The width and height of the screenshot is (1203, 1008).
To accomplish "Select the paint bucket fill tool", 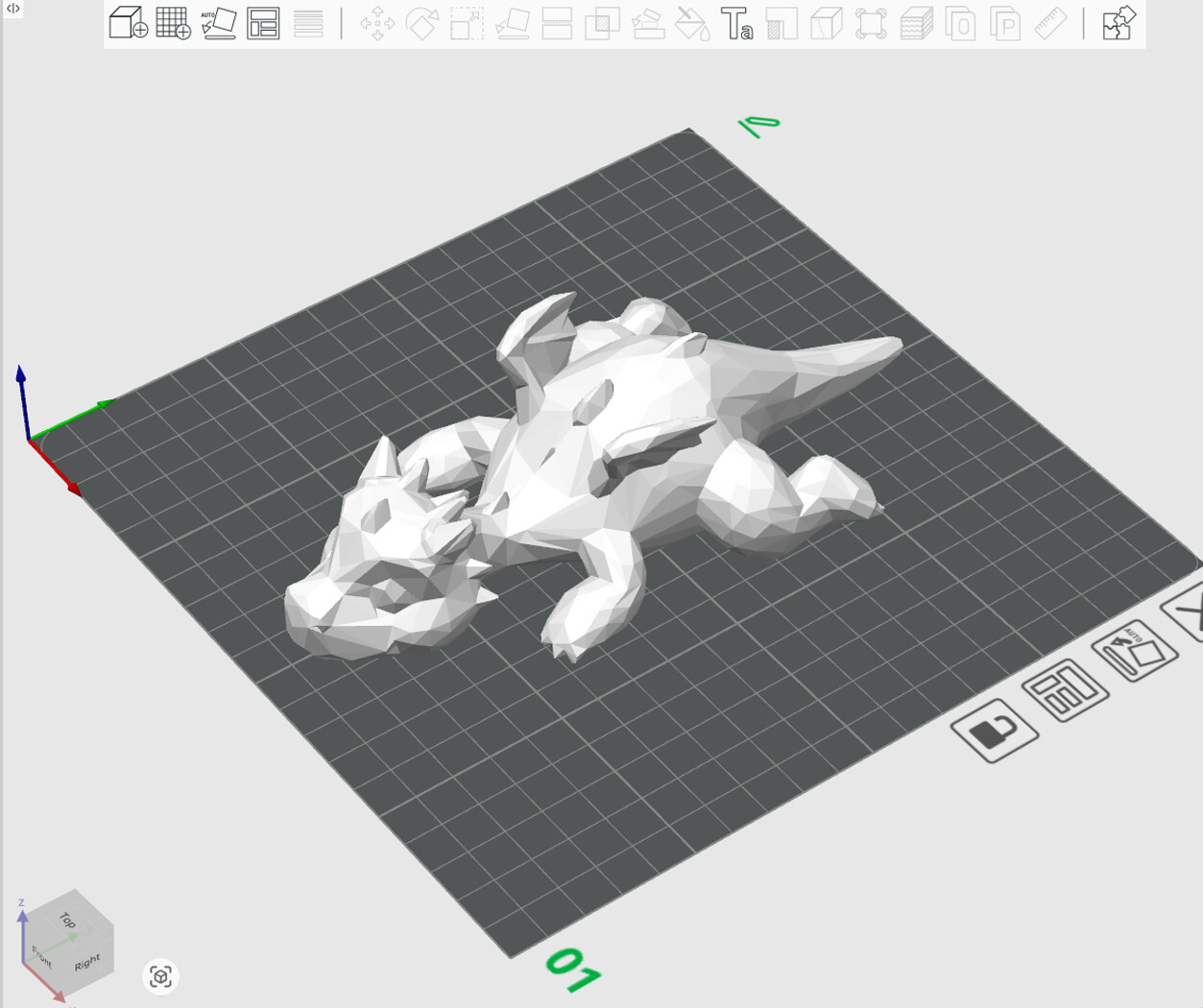I will point(692,23).
